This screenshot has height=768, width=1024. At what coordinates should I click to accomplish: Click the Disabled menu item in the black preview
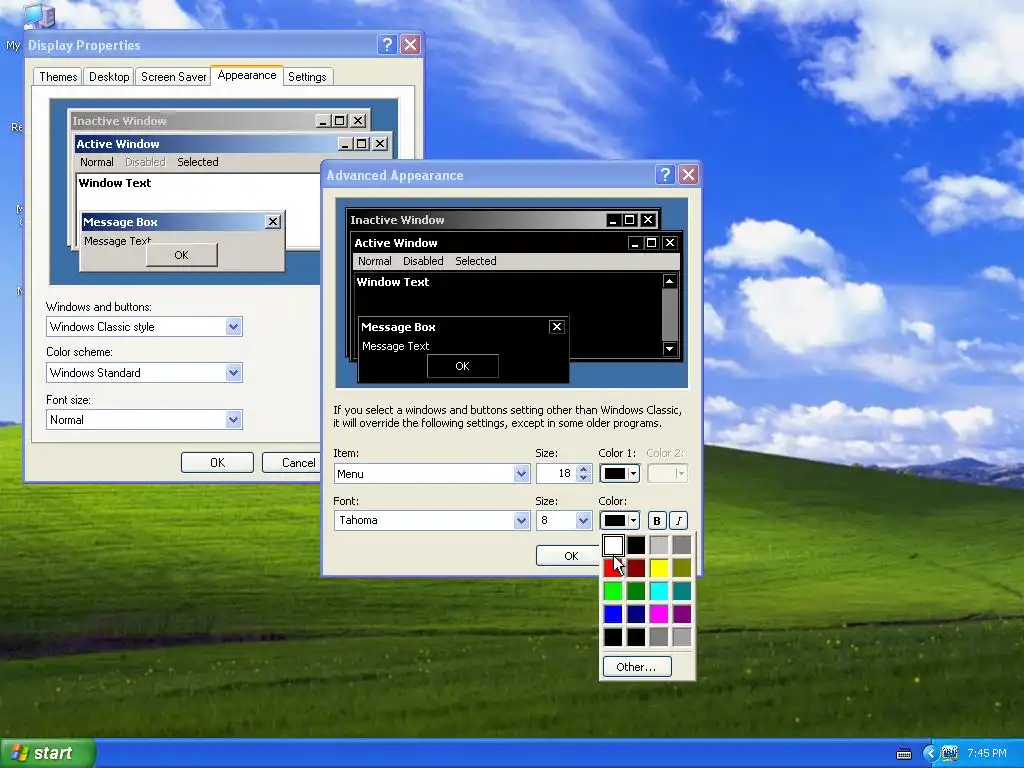[423, 261]
